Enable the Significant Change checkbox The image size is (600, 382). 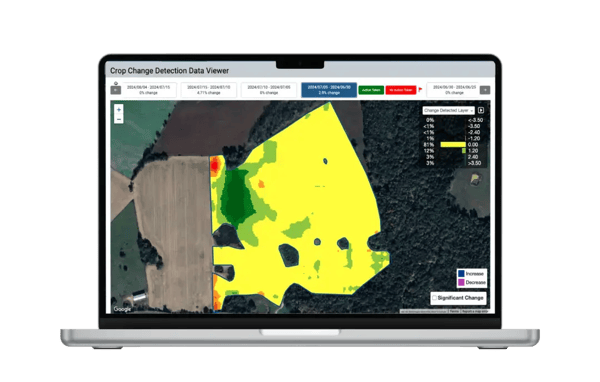click(x=434, y=297)
